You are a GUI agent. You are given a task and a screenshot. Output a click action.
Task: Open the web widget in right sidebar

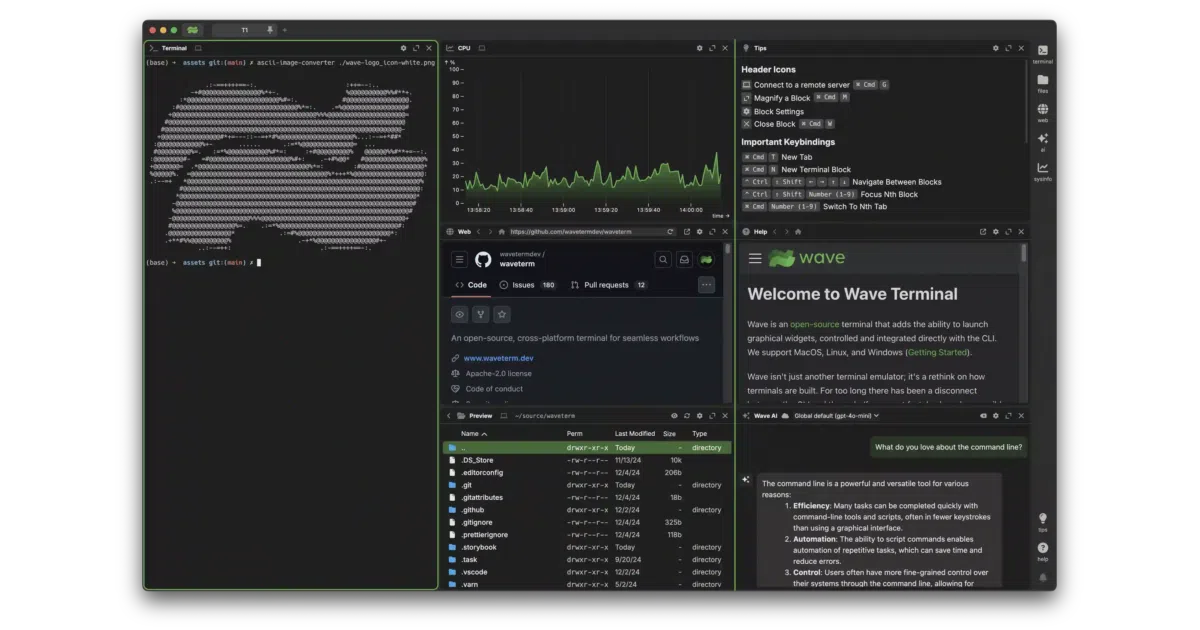(x=1042, y=112)
